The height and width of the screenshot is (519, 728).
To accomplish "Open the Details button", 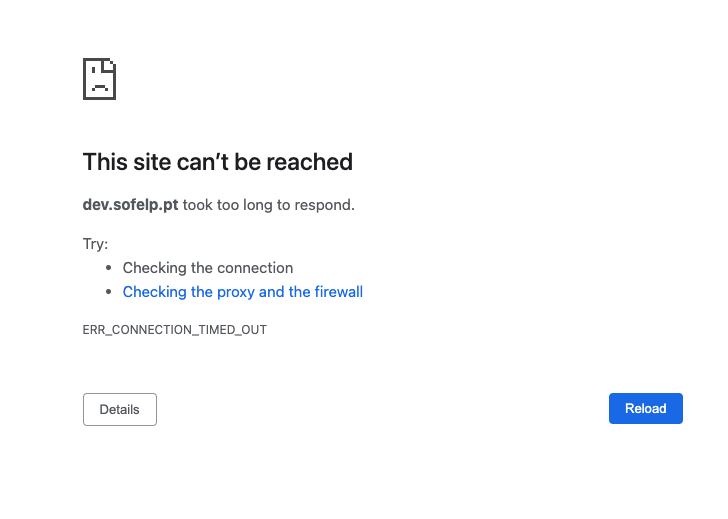I will click(120, 409).
